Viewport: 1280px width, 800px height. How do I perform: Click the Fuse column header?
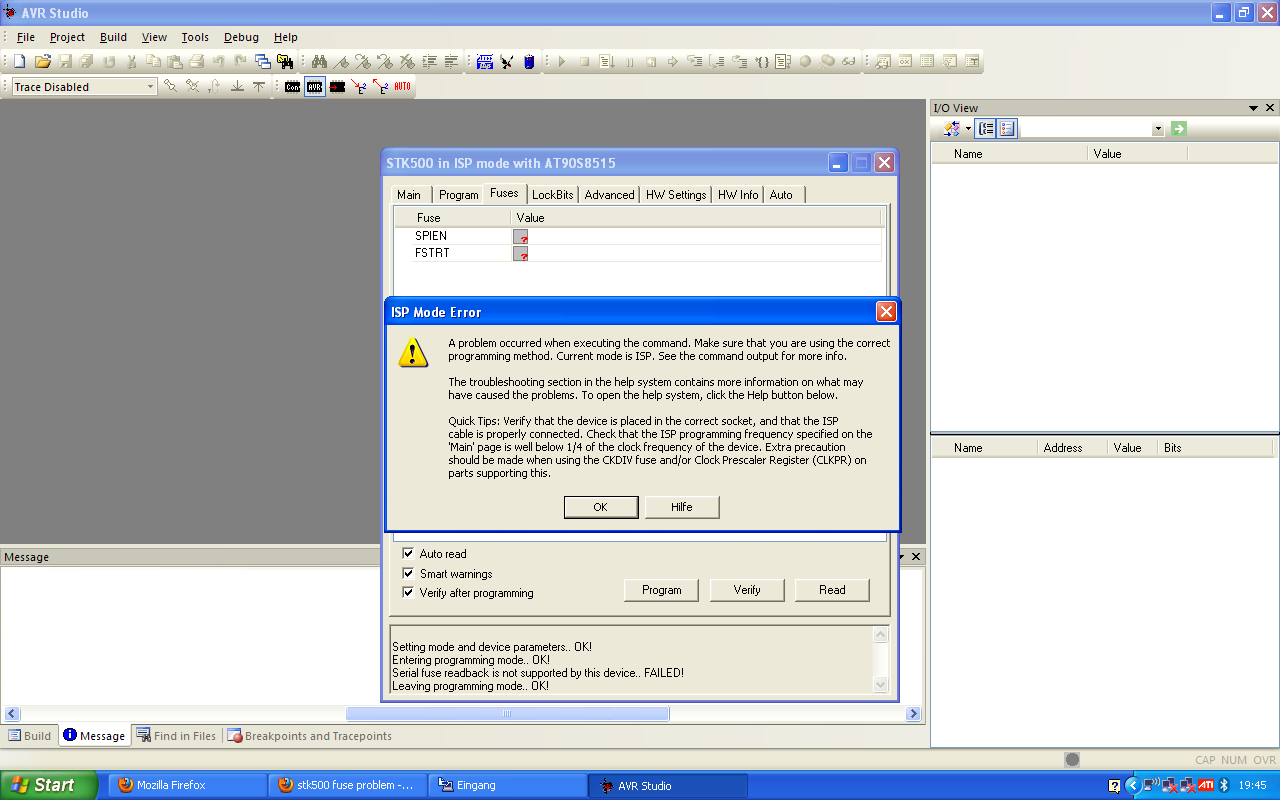(453, 218)
